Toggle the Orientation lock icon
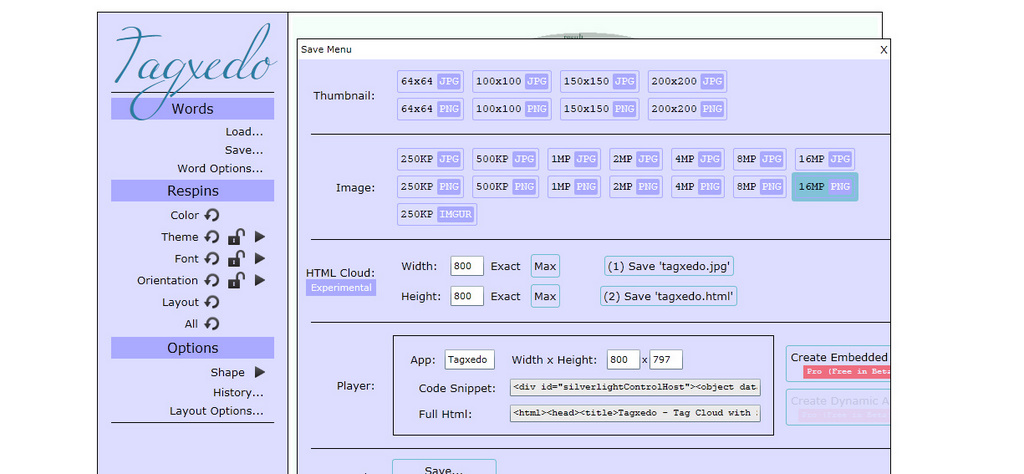1024x474 pixels. tap(236, 280)
